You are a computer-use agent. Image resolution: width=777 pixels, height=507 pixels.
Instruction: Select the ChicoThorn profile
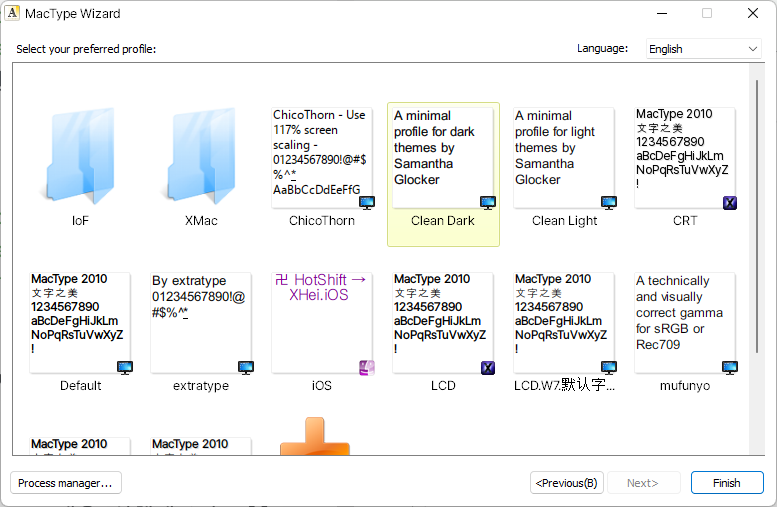322,160
